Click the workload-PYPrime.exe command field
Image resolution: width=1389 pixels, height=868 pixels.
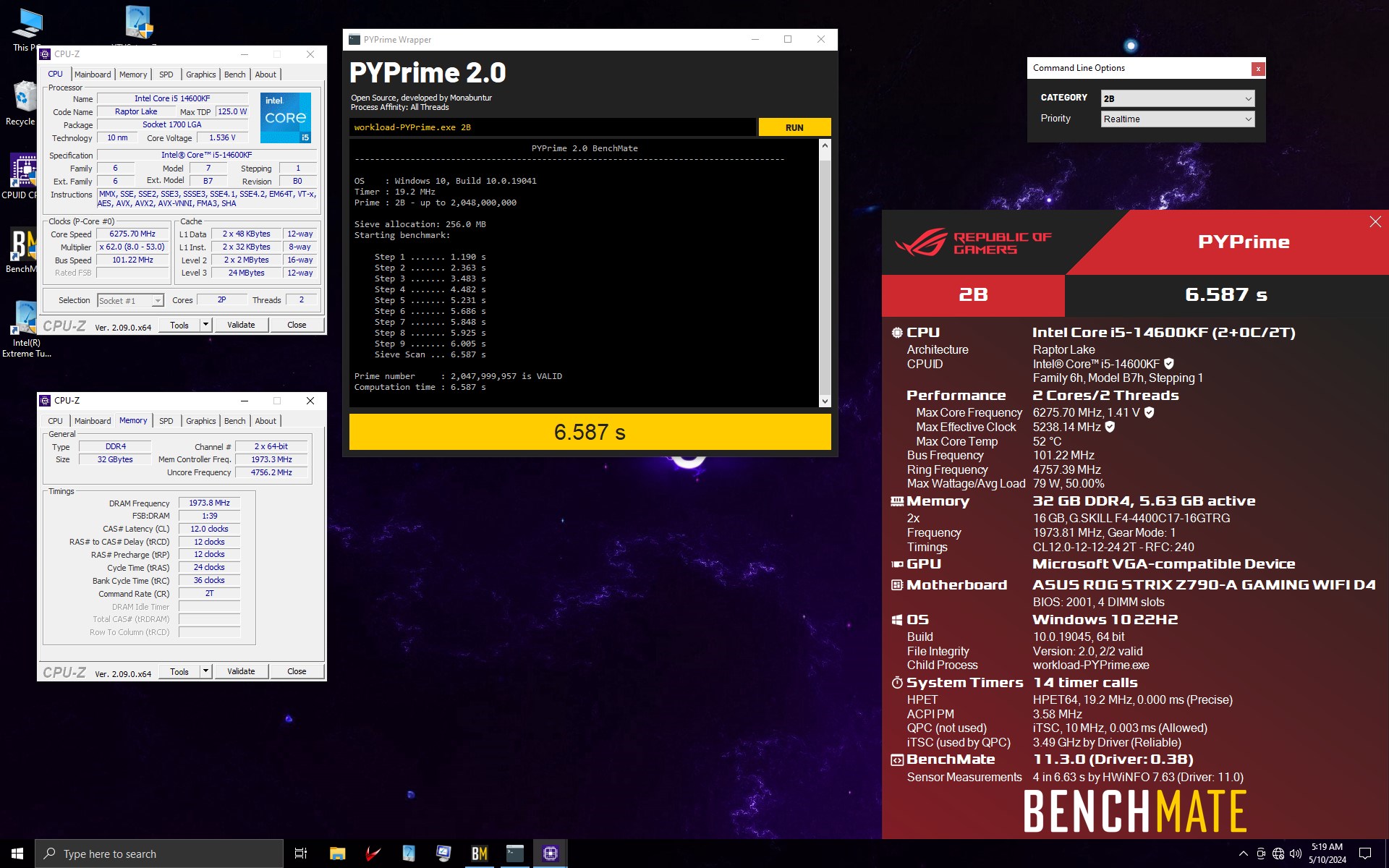point(553,127)
